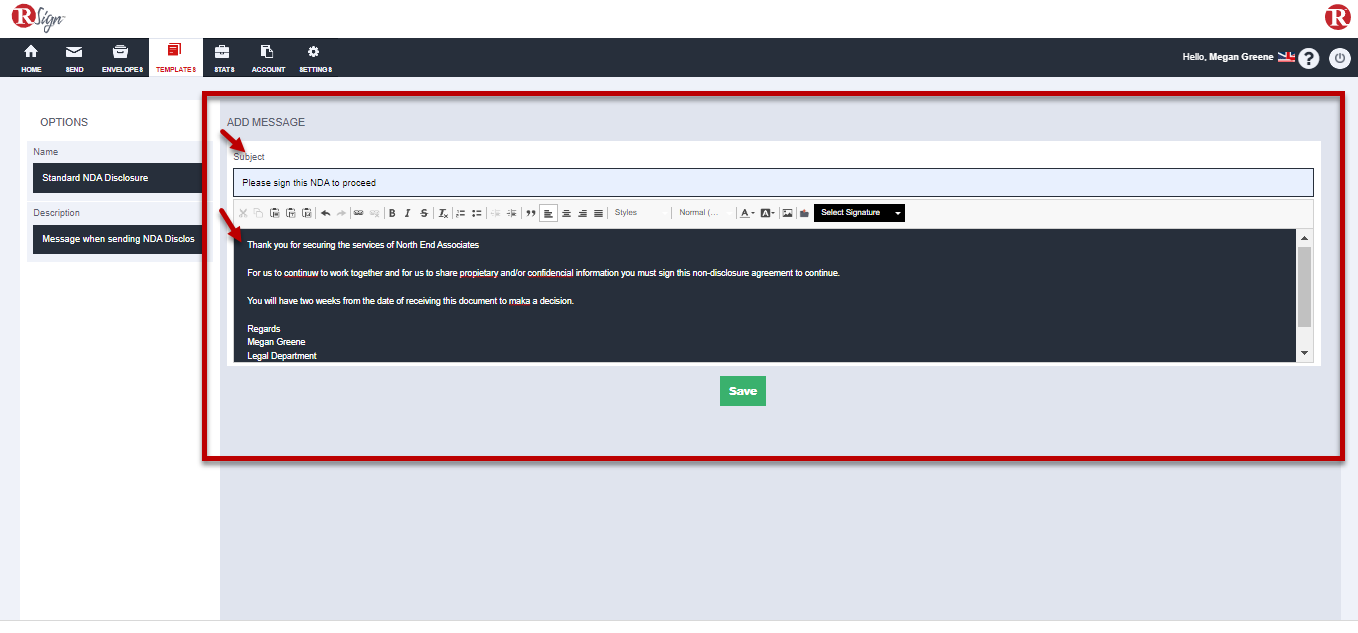This screenshot has height=633, width=1358.
Task: Insert a numbered list
Action: 461,213
